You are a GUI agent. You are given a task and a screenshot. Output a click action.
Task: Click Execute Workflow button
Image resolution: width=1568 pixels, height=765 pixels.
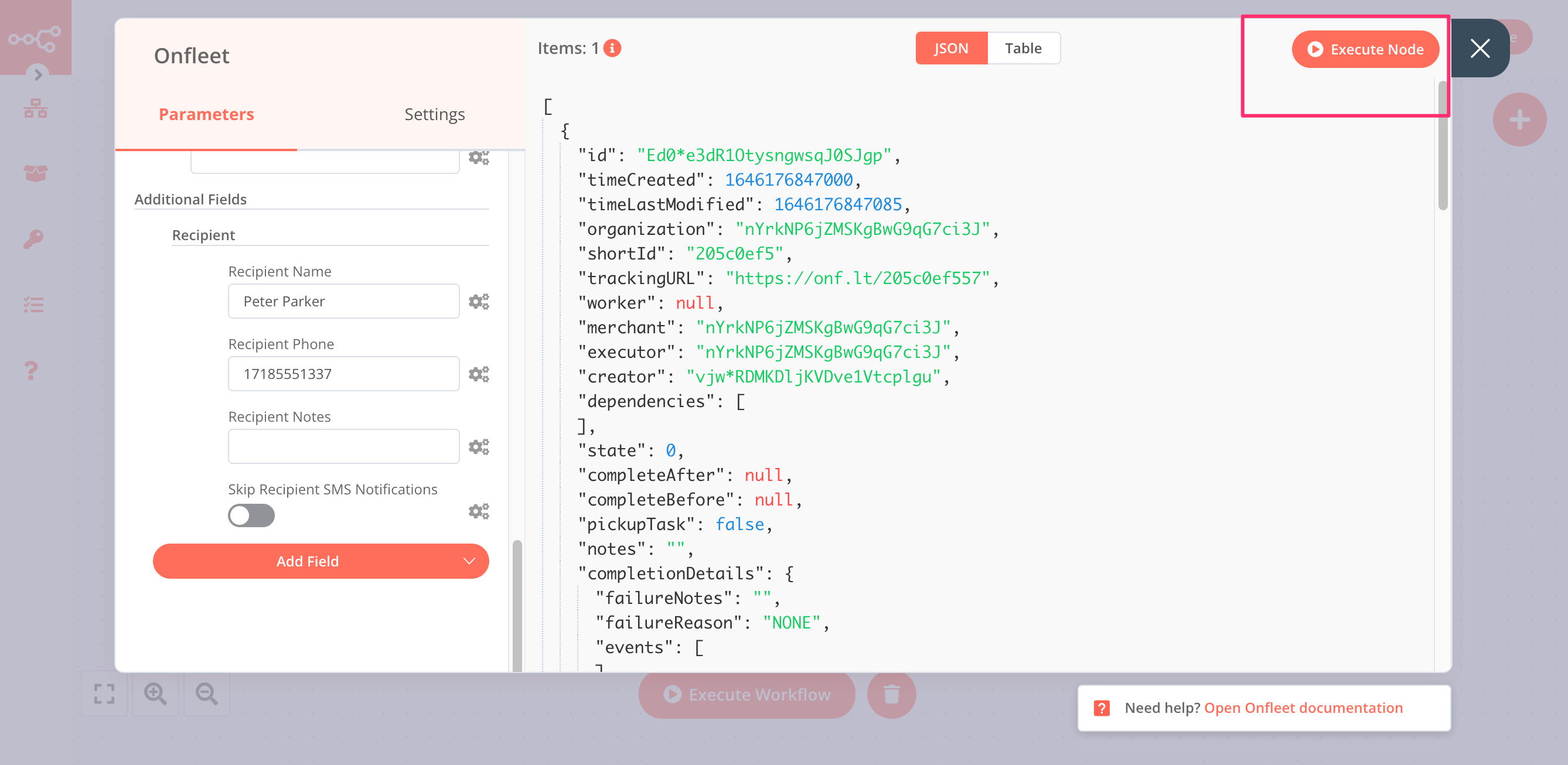pos(747,694)
